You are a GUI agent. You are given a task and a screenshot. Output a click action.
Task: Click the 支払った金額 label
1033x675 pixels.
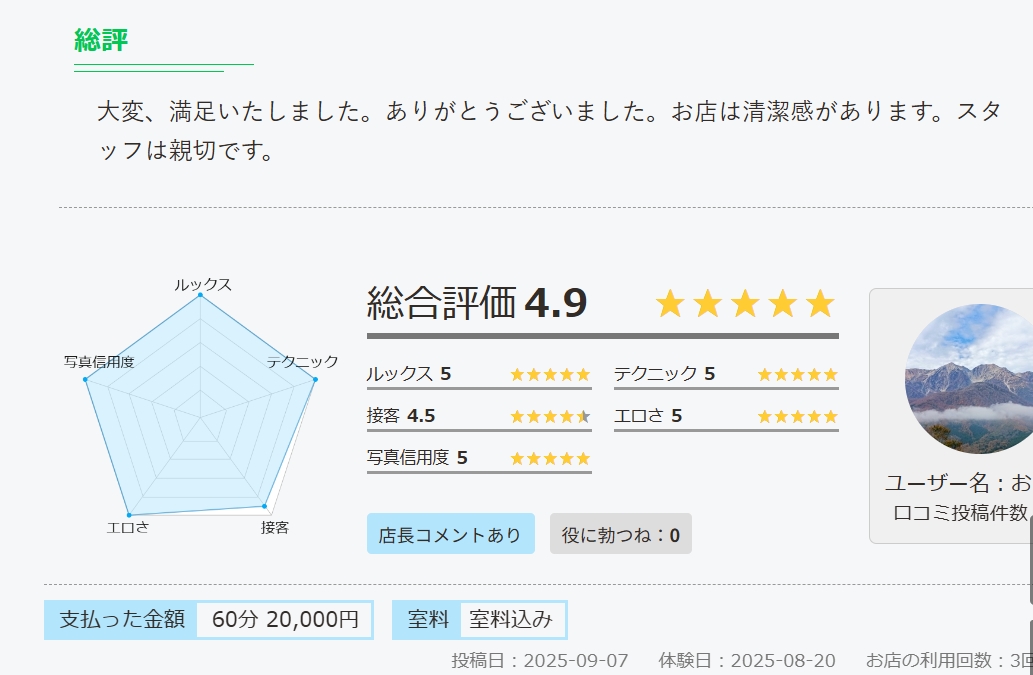click(x=121, y=619)
